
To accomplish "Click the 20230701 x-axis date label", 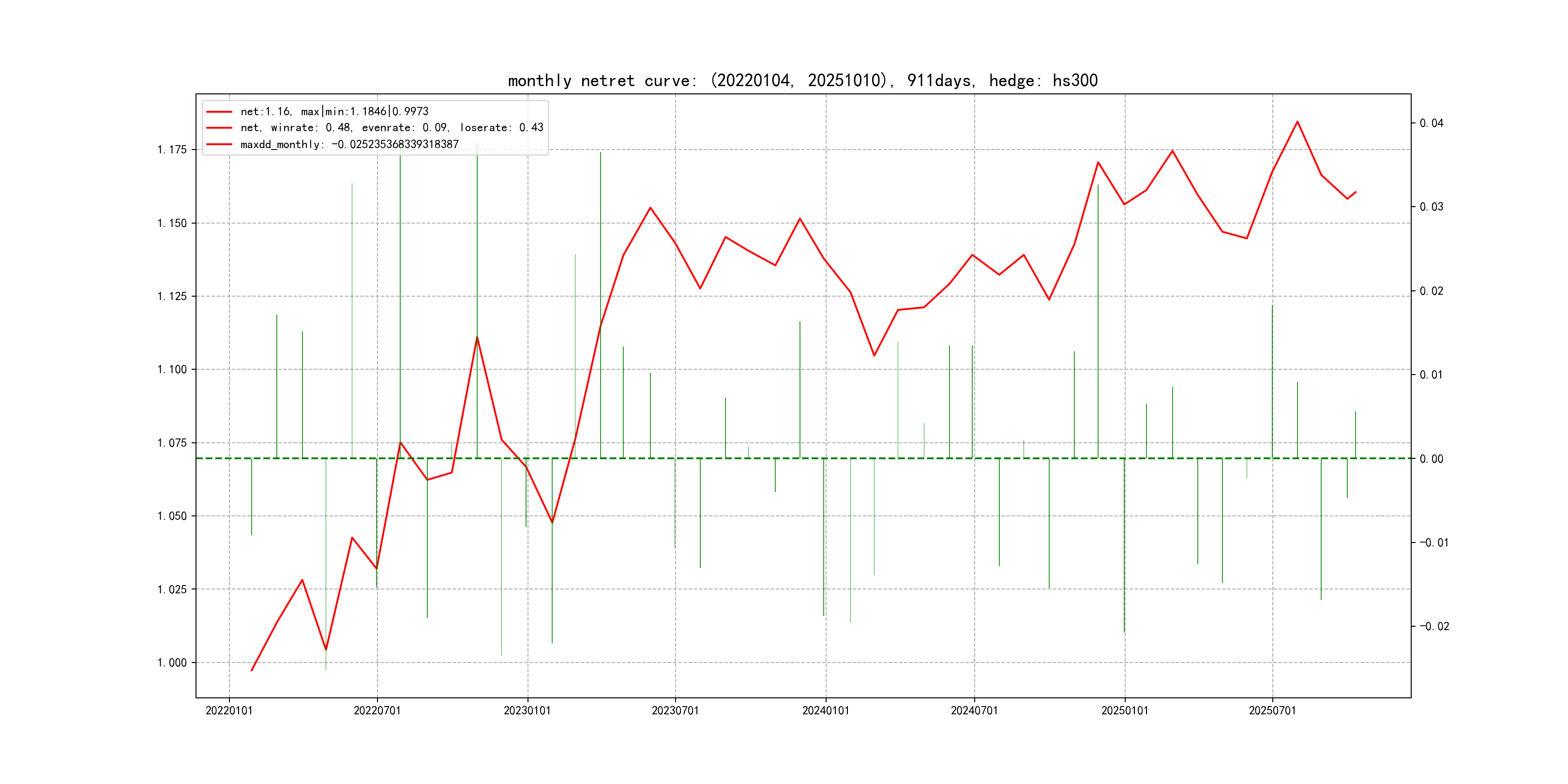I will pos(675,710).
